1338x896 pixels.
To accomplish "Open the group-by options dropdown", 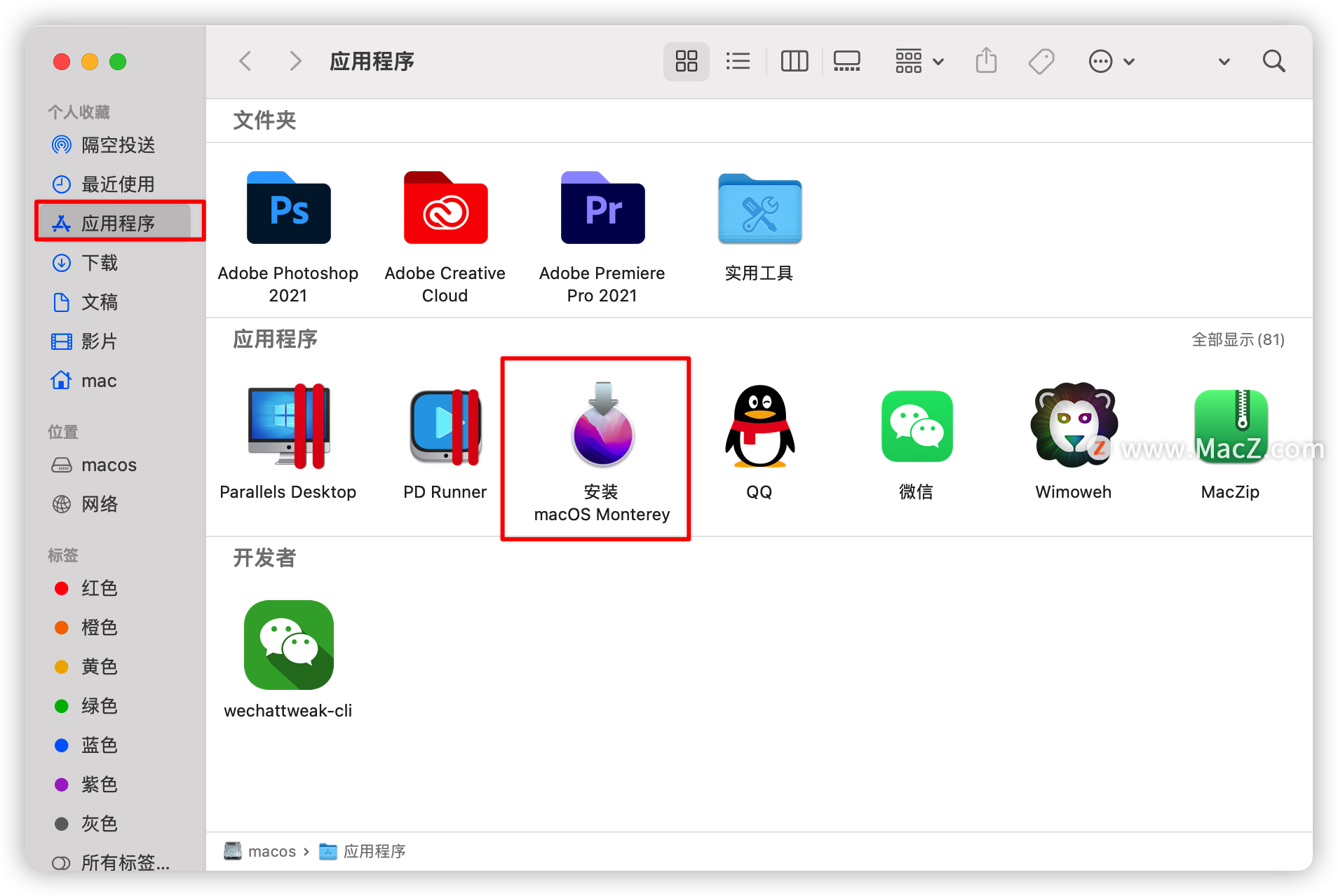I will click(919, 61).
